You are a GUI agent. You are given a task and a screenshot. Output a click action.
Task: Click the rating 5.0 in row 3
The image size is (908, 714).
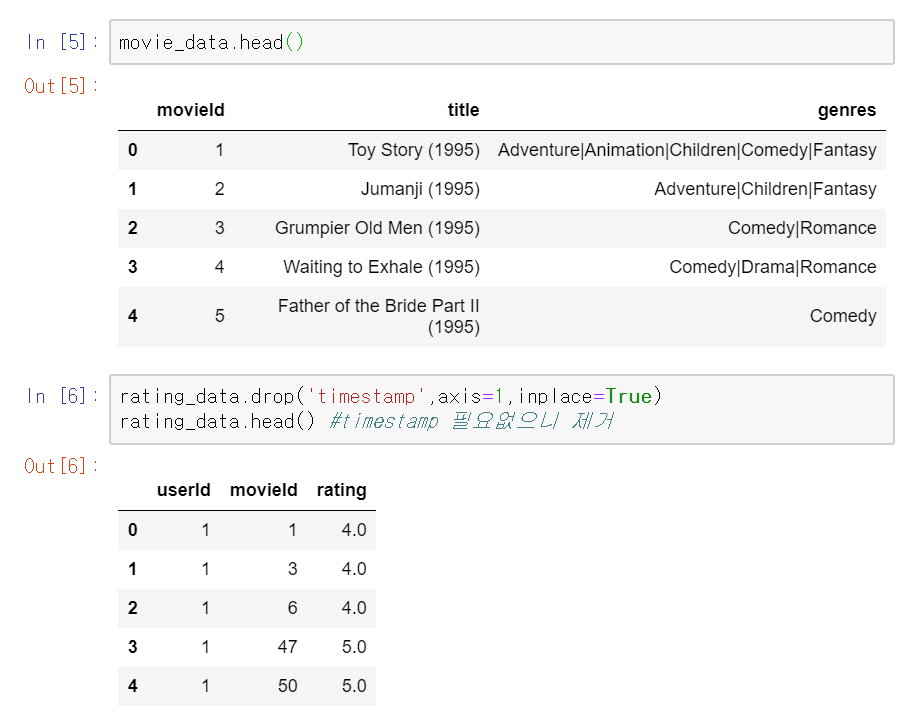tap(354, 647)
